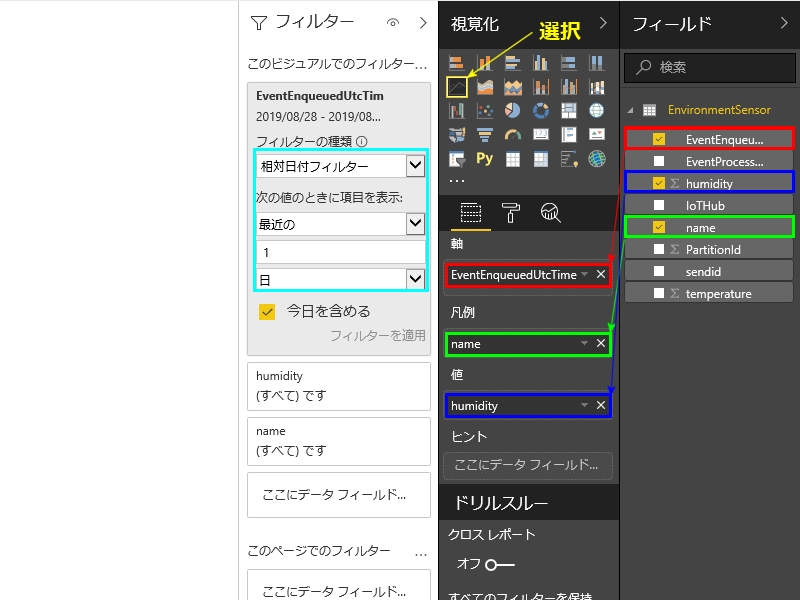The image size is (800, 600).
Task: Insert a Python visual
Action: coord(485,158)
